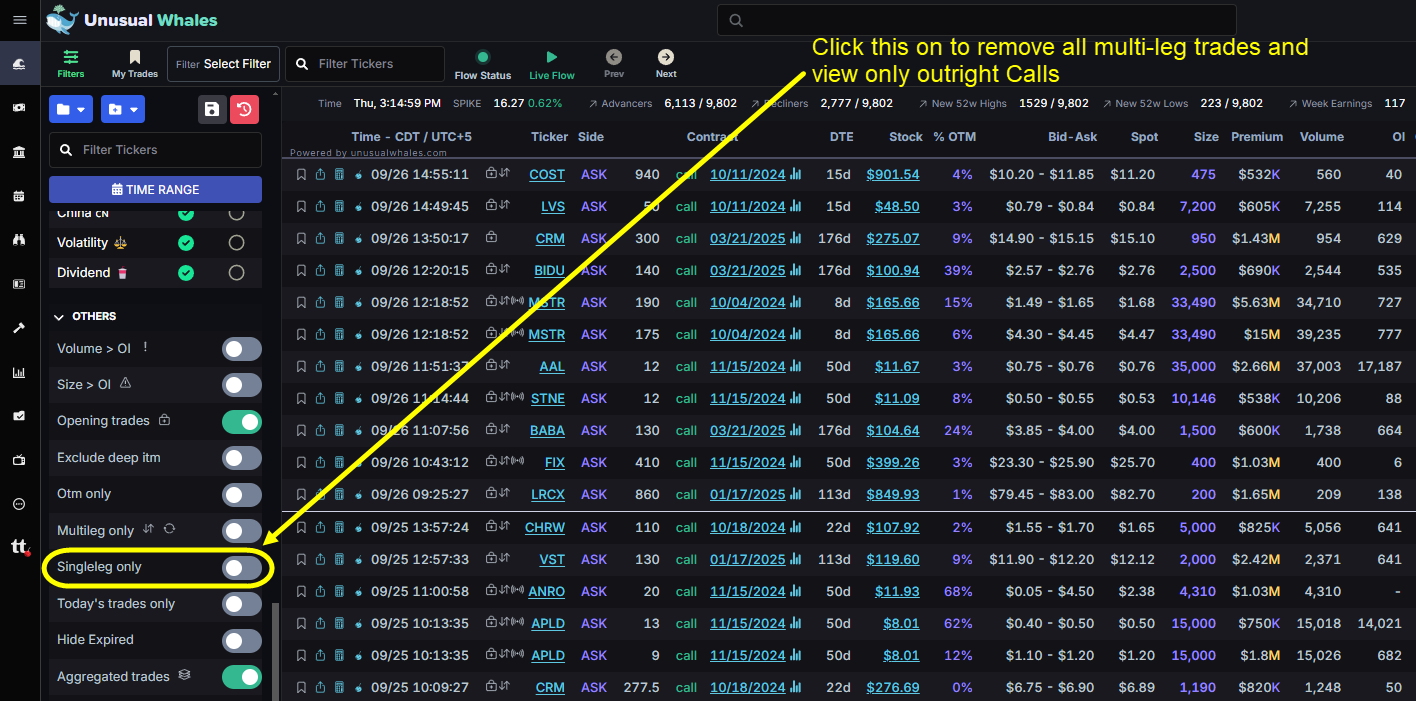
Task: Click the sidebar Filter Tickers field
Action: pos(155,149)
